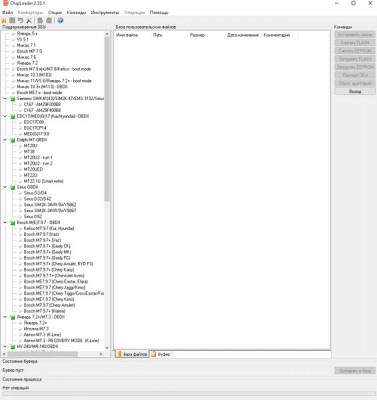This screenshot has height=400, width=377.
Task: Click the Размер column header
Action: click(x=197, y=35)
